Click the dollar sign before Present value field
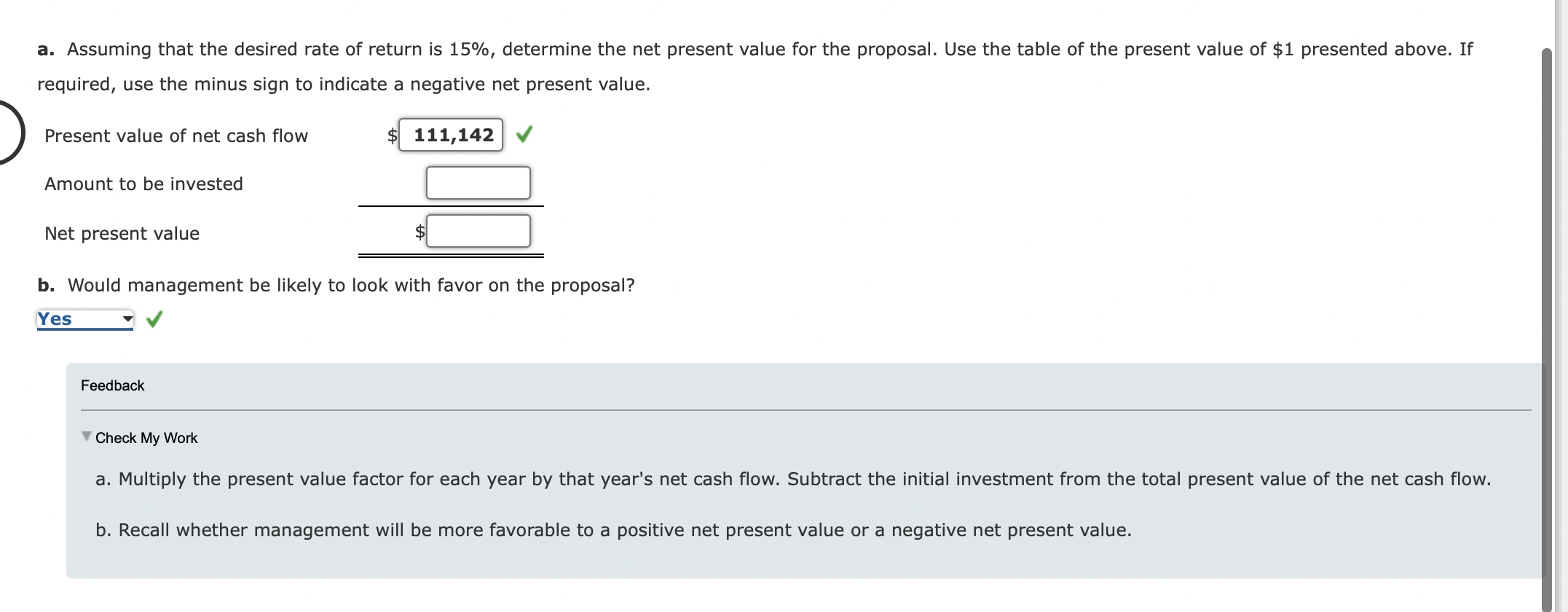This screenshot has height=612, width=1568. coord(392,135)
